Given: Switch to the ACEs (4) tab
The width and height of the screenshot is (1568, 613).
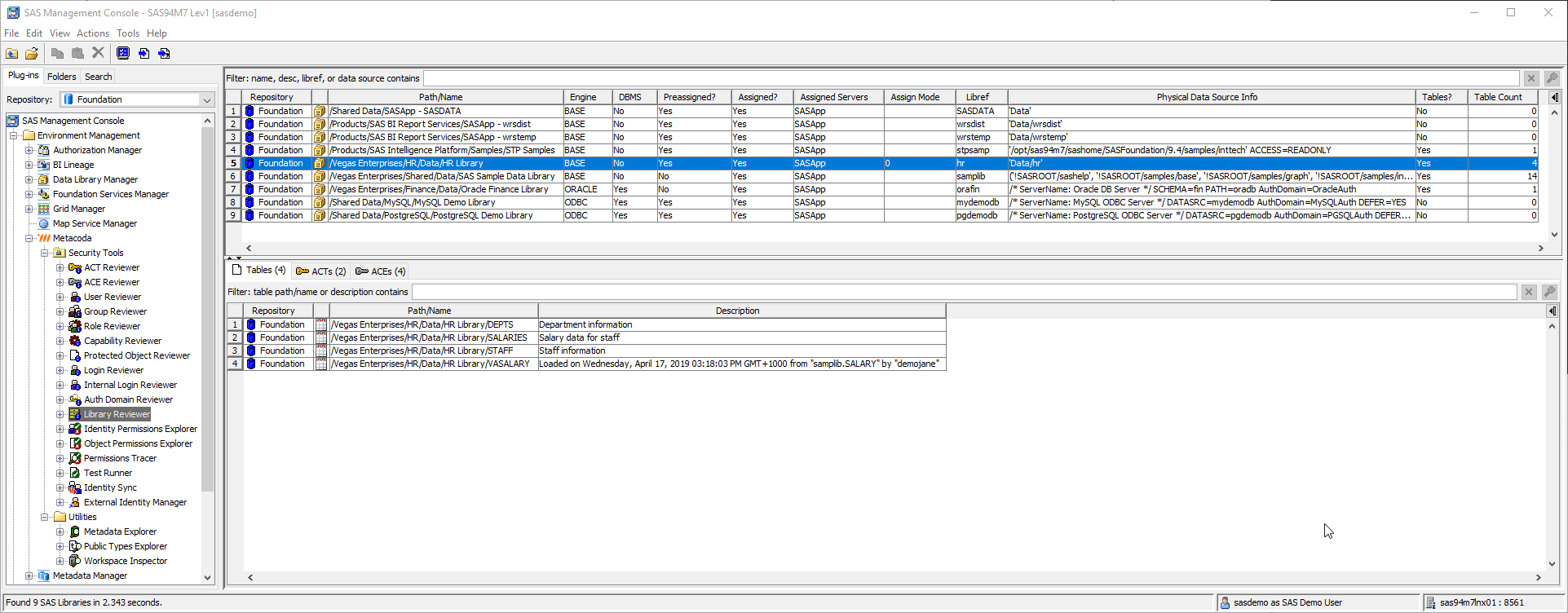Looking at the screenshot, I should (381, 271).
